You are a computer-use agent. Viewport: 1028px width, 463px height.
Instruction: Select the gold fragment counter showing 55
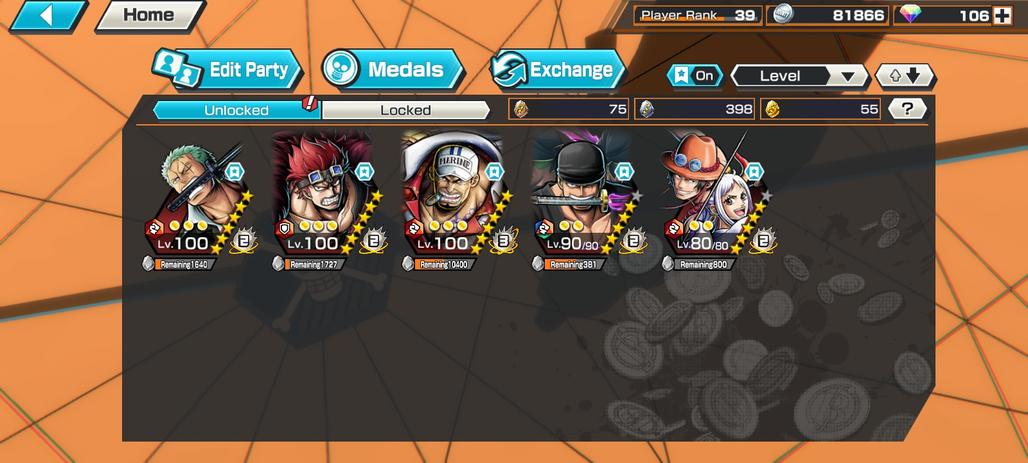coord(821,109)
